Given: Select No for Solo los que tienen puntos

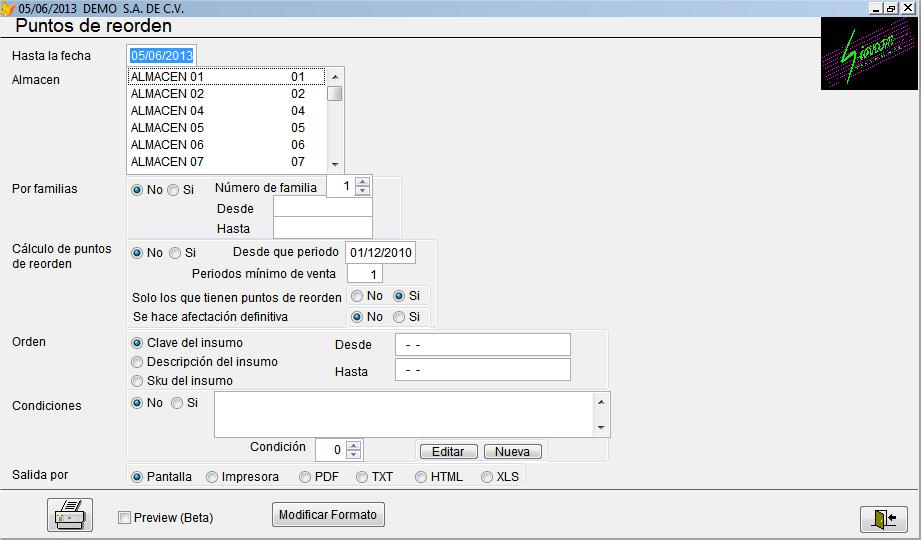Looking at the screenshot, I should click(357, 296).
